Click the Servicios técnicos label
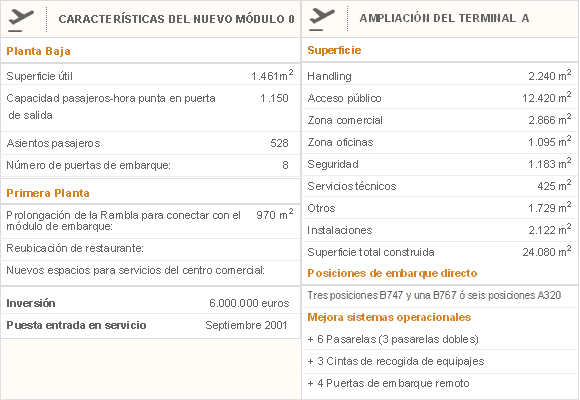Viewport: 580px width, 400px height. tap(352, 186)
